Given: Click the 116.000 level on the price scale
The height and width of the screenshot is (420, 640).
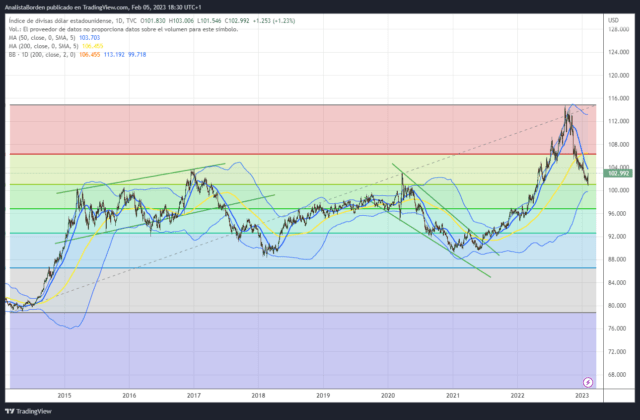Looking at the screenshot, I should pos(618,98).
